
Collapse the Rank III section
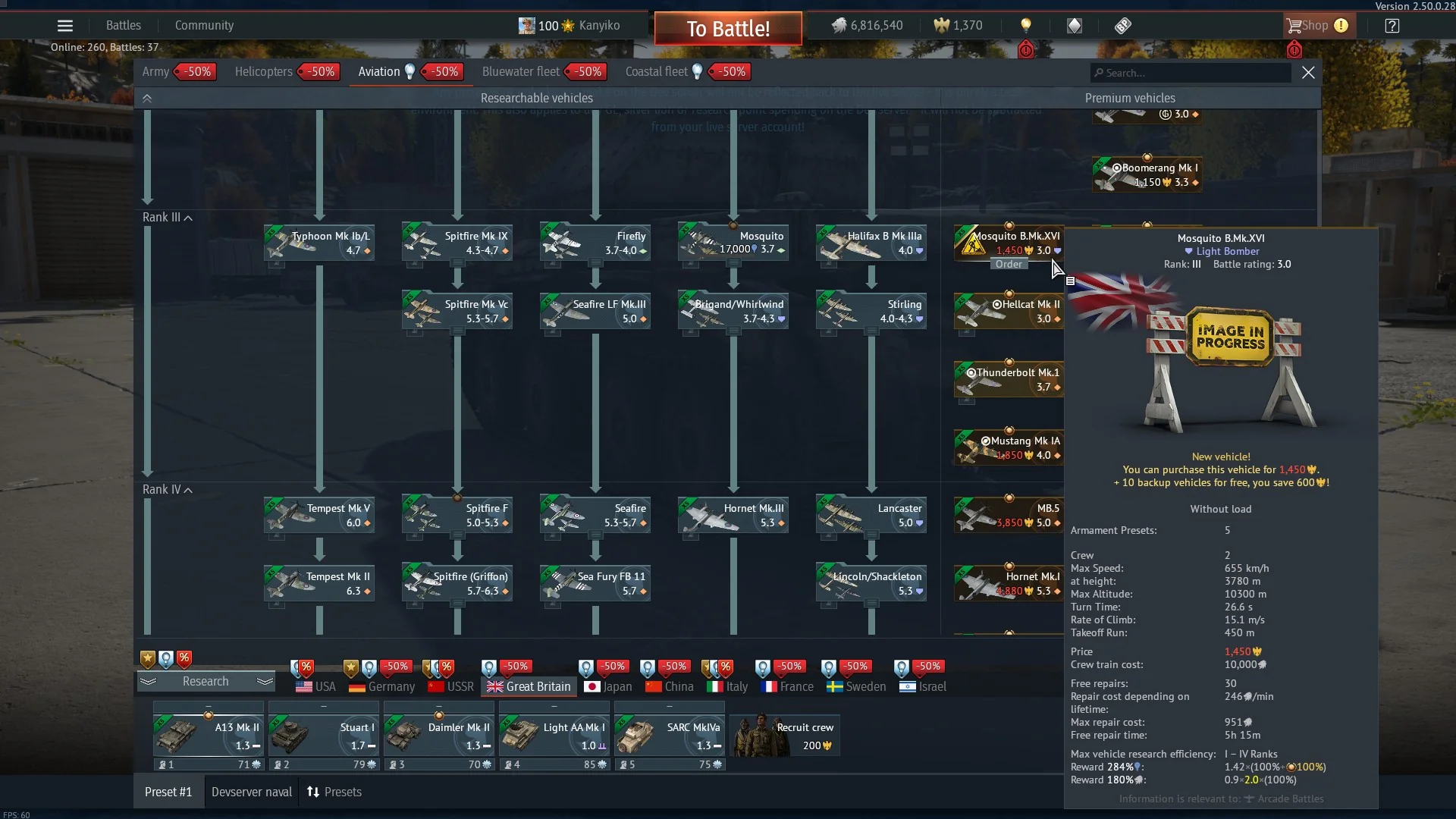(188, 218)
